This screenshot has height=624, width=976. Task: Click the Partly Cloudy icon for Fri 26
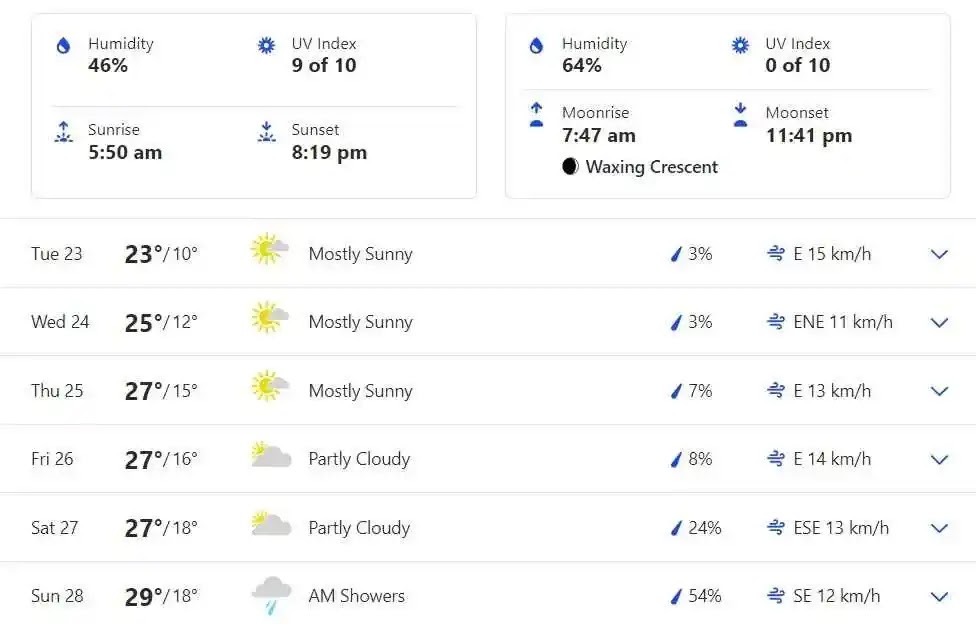(271, 455)
